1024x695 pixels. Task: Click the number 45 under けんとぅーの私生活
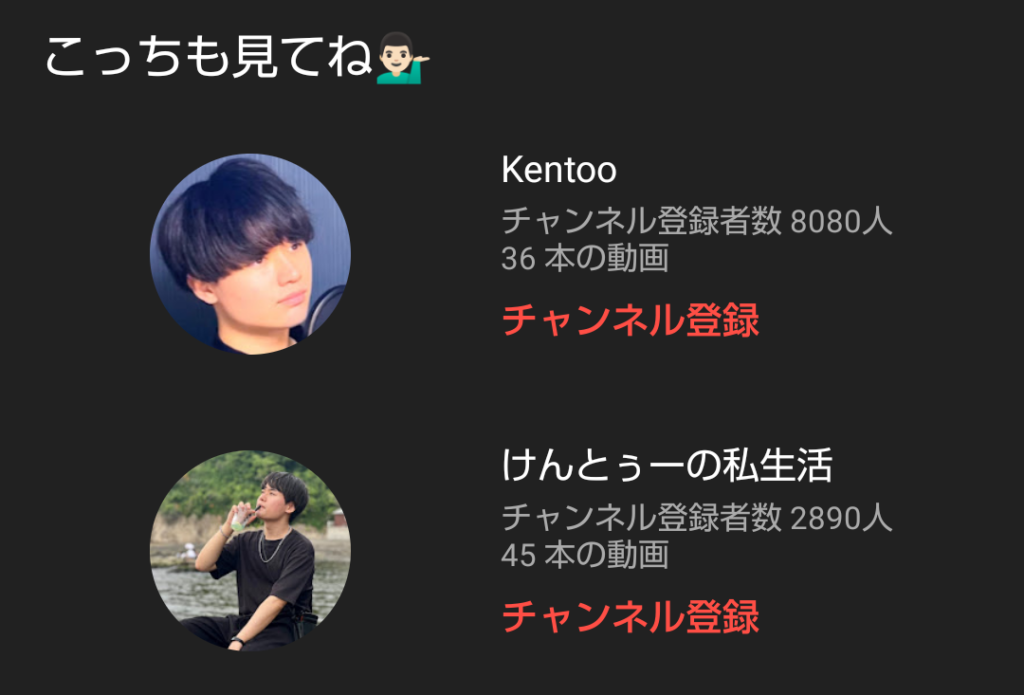519,555
